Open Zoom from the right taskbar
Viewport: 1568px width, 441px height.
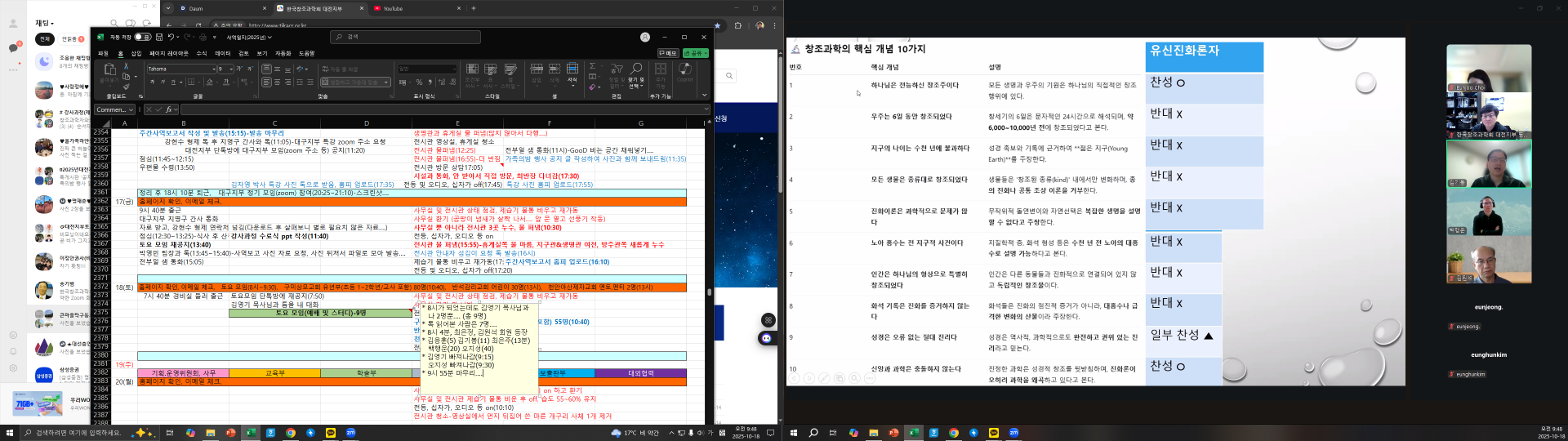tap(1013, 433)
